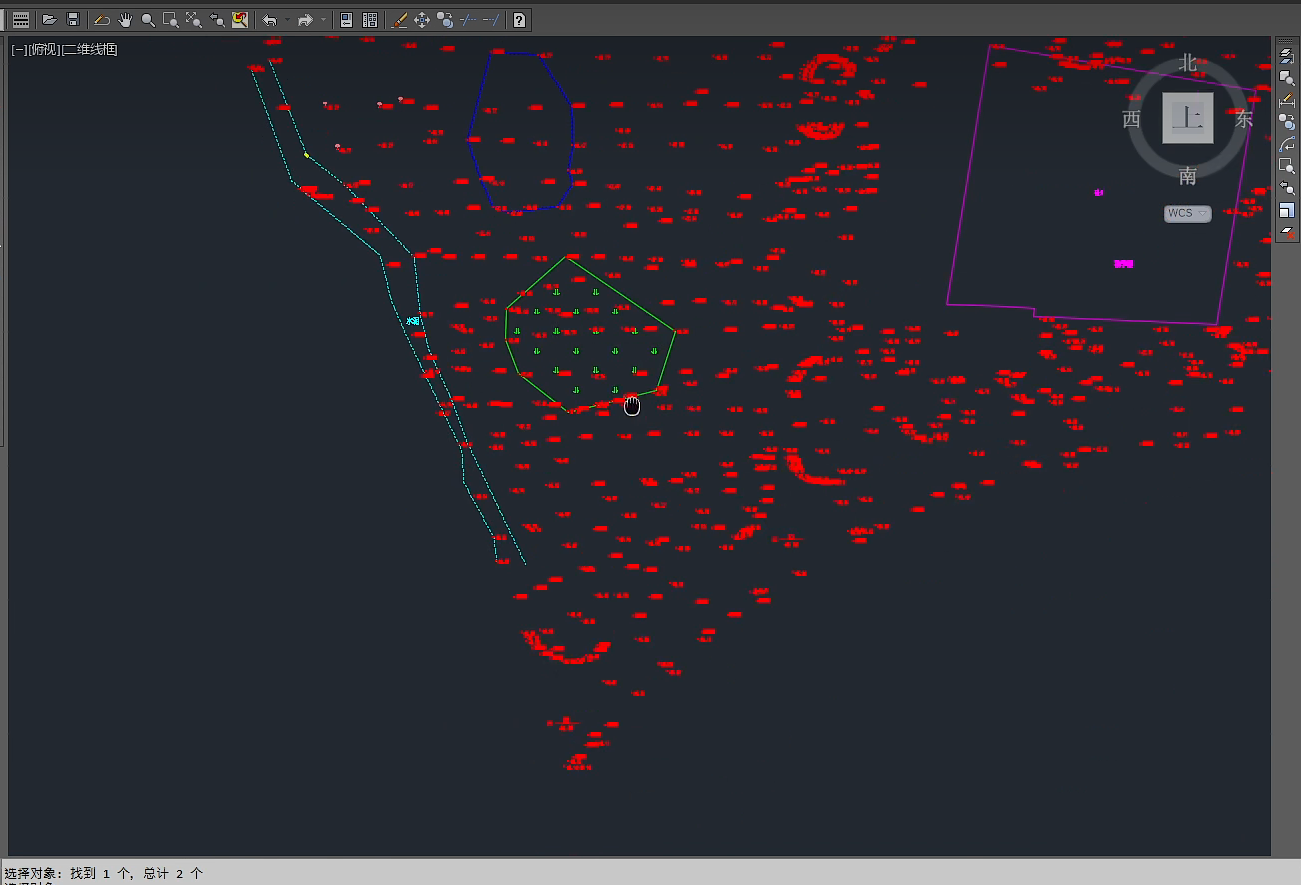This screenshot has width=1301, height=885.
Task: Open the Help question mark icon
Action: click(519, 20)
